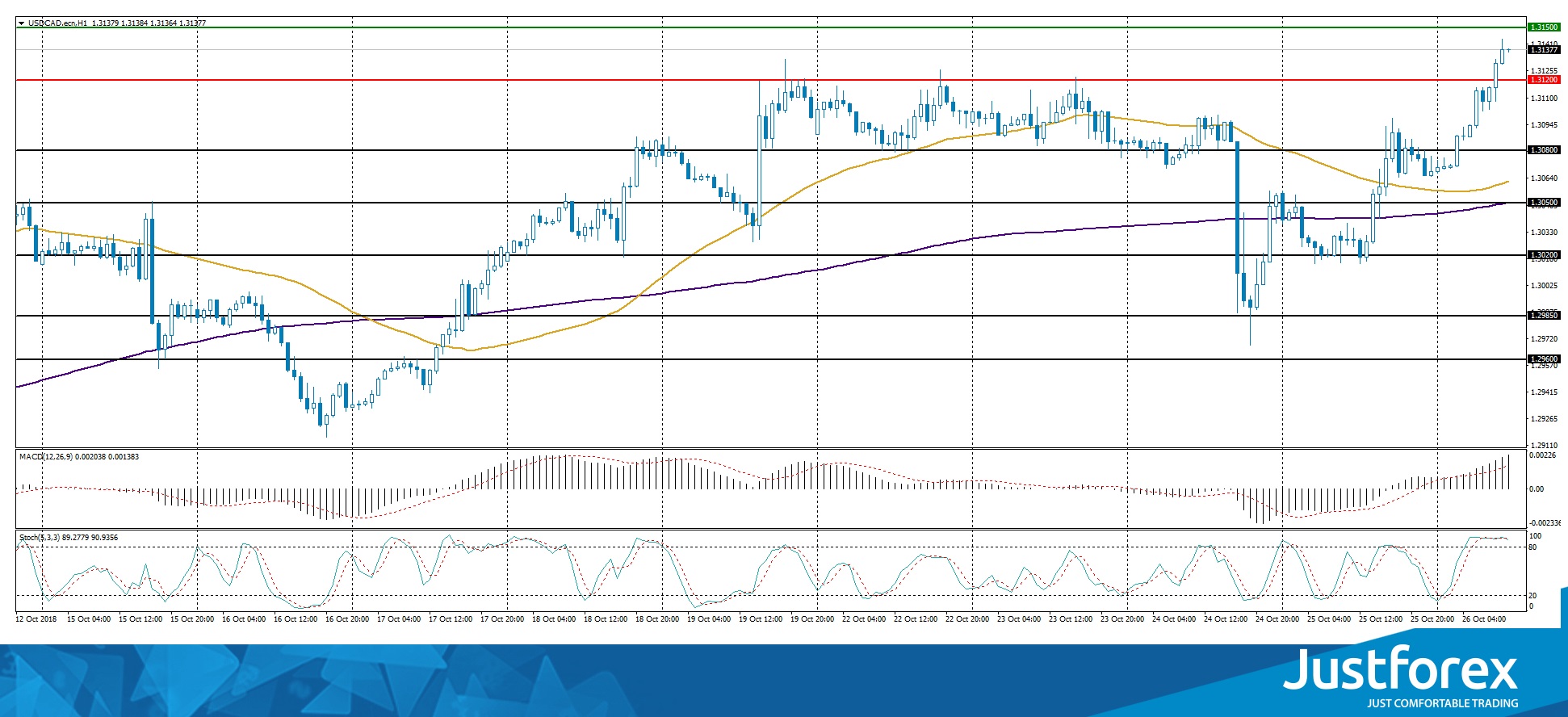
Task: Click the Justforex logo
Action: (x=1401, y=669)
